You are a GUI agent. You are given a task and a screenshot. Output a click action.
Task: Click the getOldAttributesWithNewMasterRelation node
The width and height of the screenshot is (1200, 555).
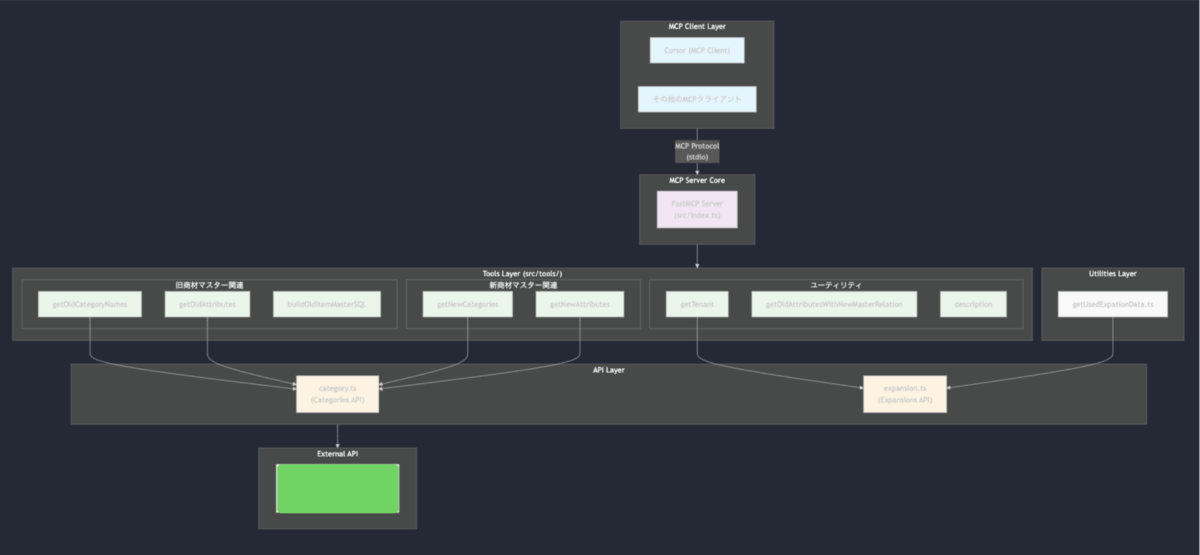pyautogui.click(x=834, y=304)
